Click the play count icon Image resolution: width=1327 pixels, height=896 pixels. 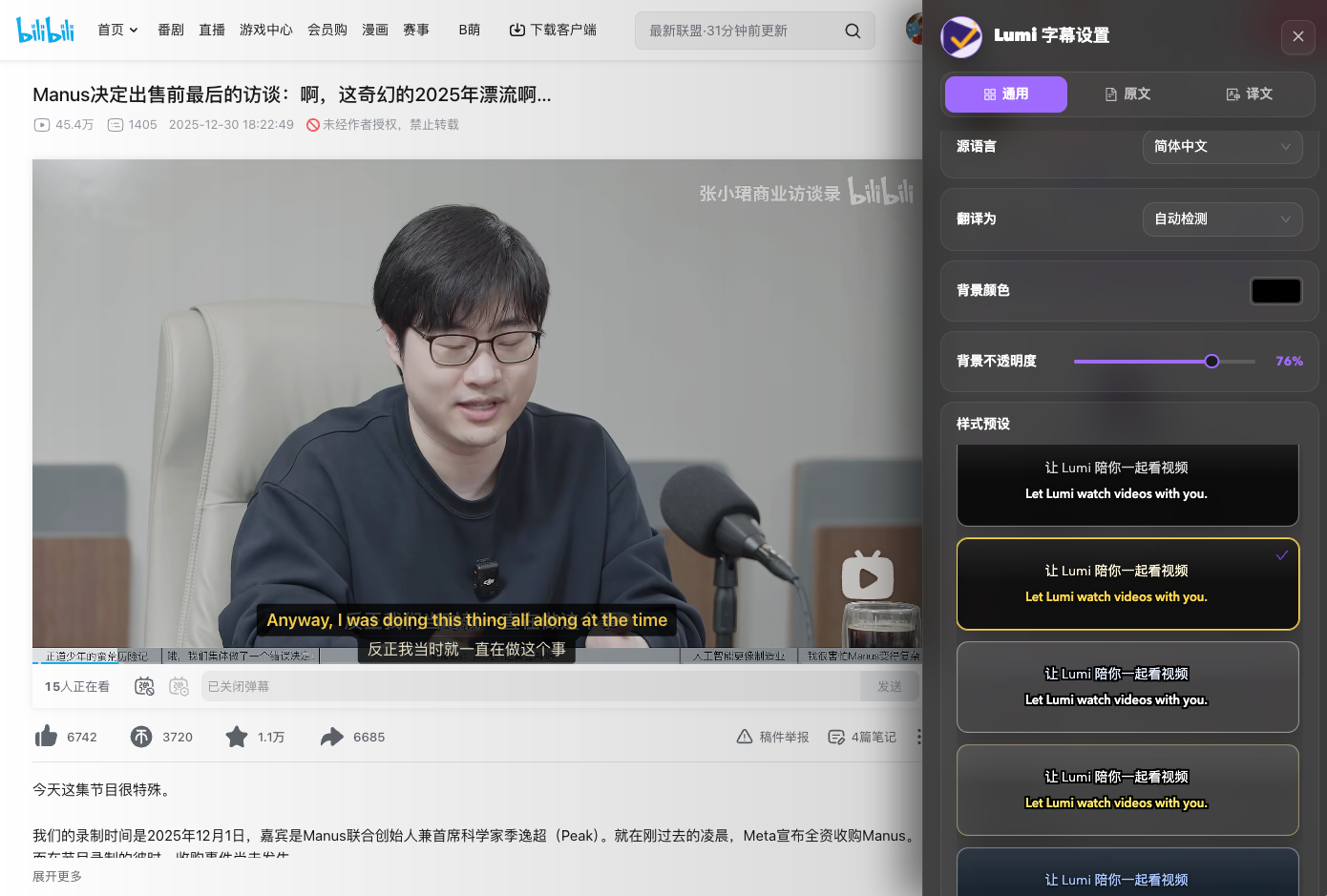pyautogui.click(x=42, y=125)
